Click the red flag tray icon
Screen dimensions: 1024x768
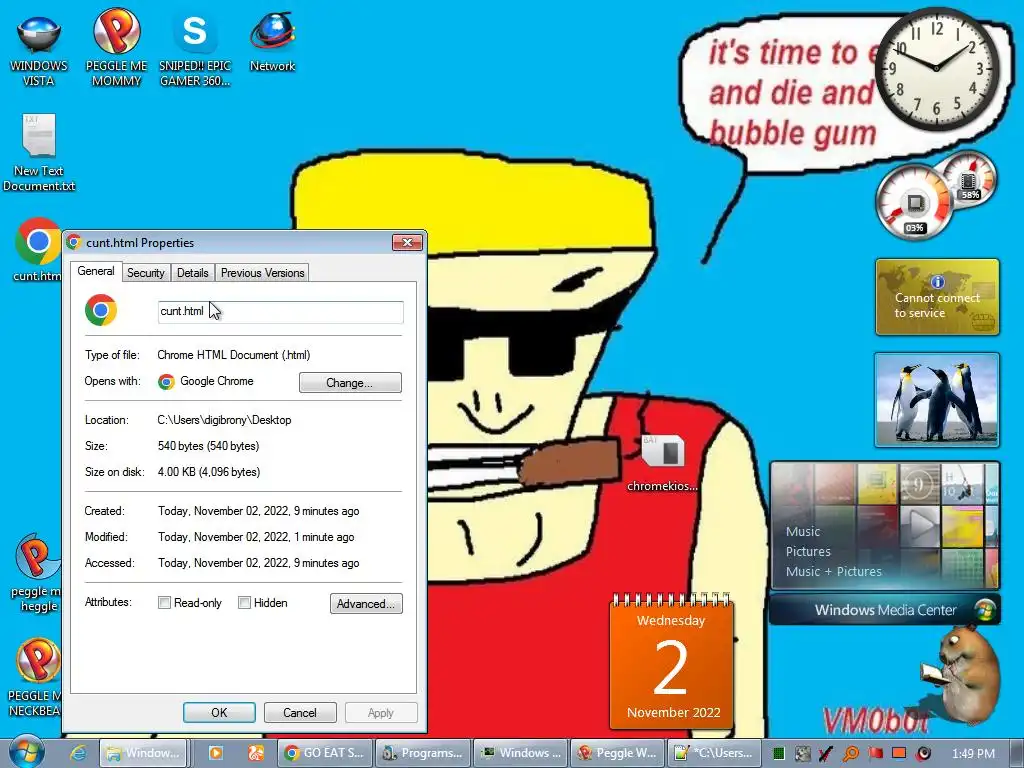[x=875, y=754]
